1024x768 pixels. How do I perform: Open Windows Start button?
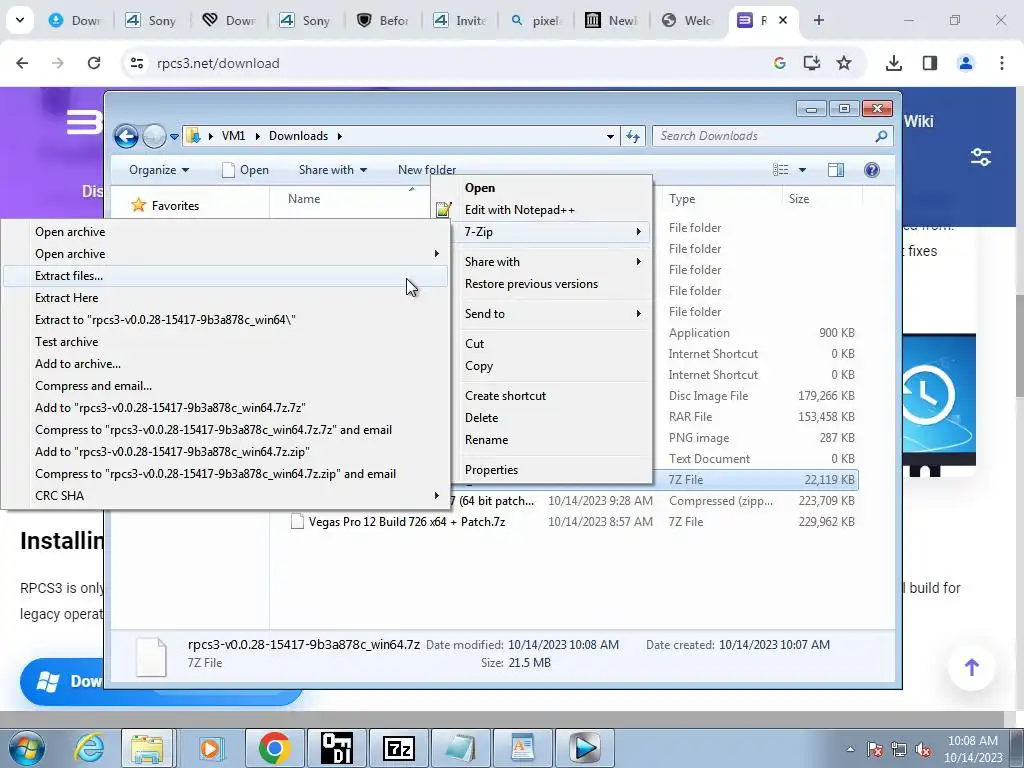[27, 748]
